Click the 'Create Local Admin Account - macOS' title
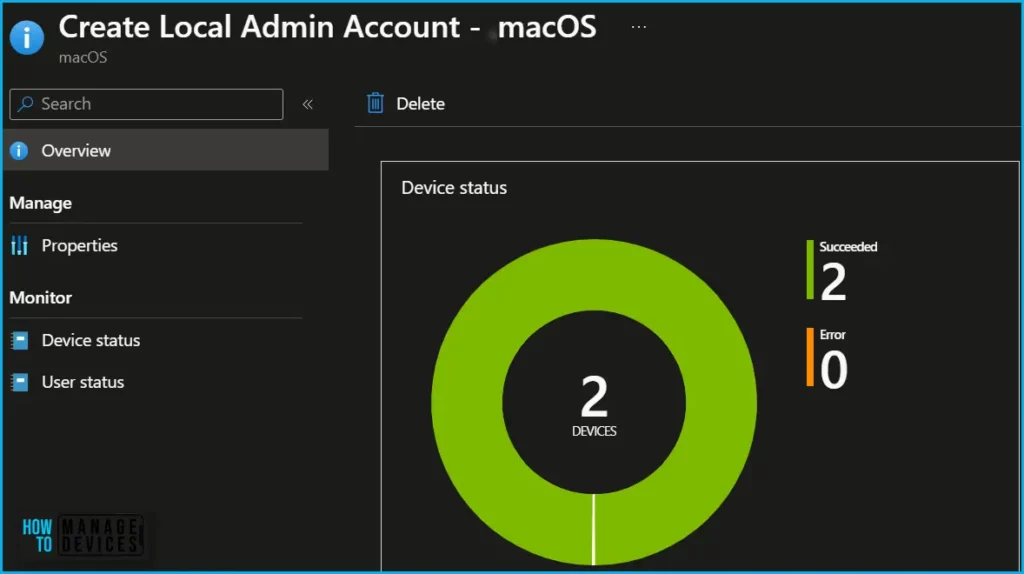Viewport: 1024px width, 574px height. point(327,27)
